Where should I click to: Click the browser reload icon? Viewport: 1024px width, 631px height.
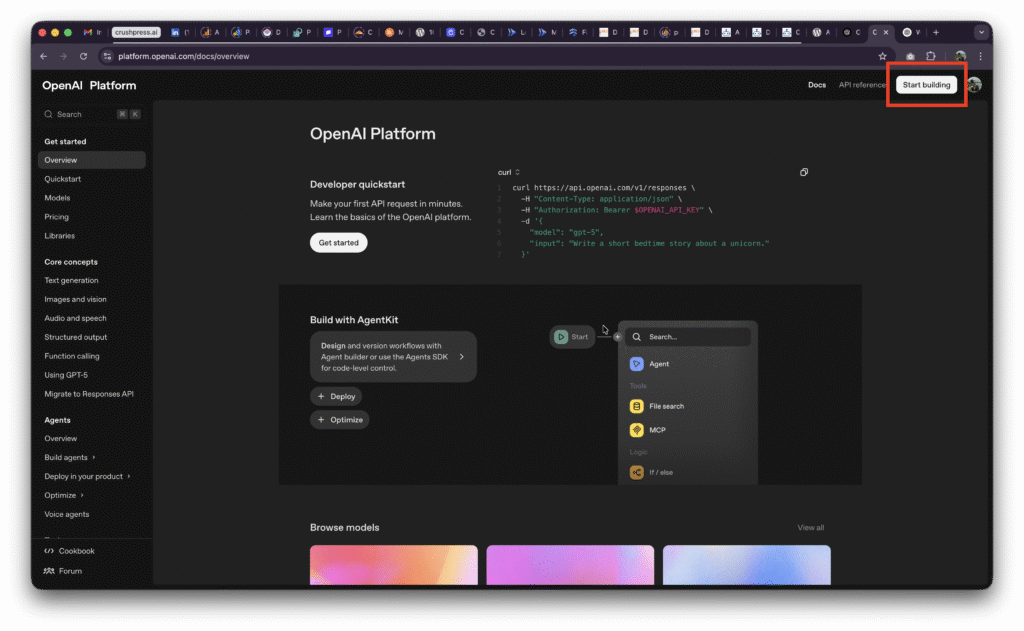tap(84, 56)
